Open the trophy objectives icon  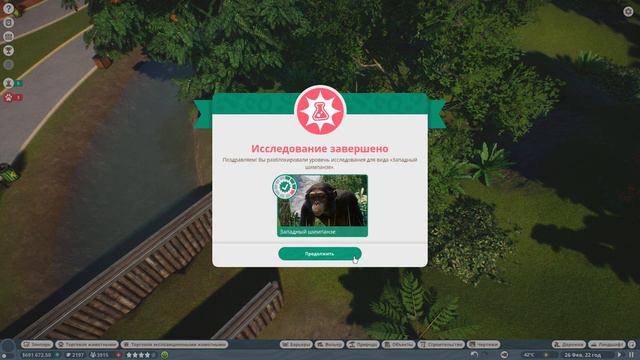coord(8,50)
